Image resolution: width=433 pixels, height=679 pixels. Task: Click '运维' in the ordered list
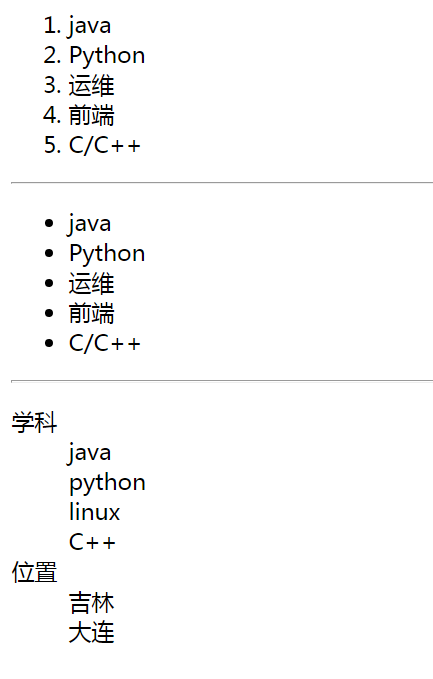[x=91, y=85]
